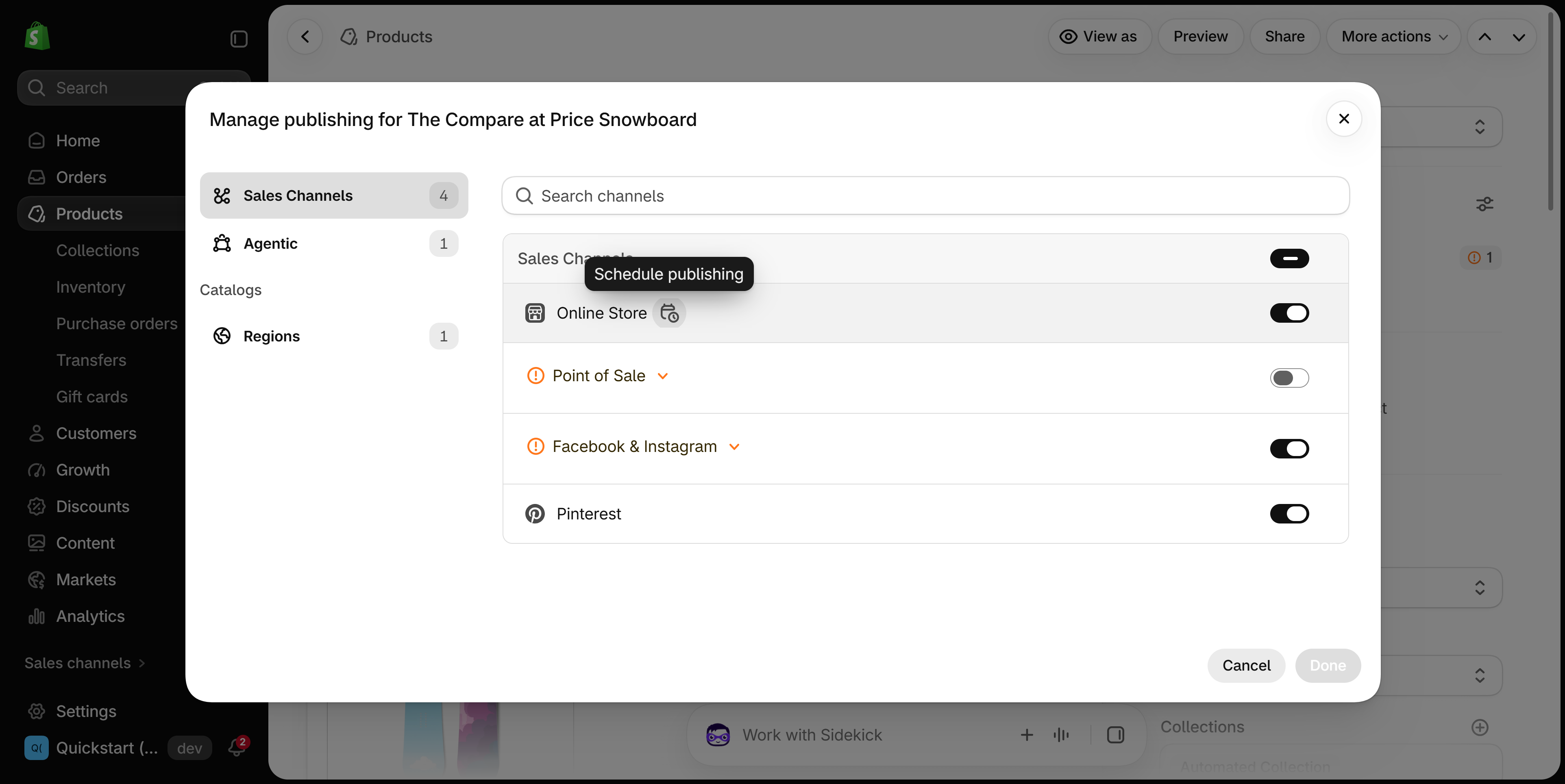
Task: Open Home in the sidebar
Action: (x=78, y=140)
